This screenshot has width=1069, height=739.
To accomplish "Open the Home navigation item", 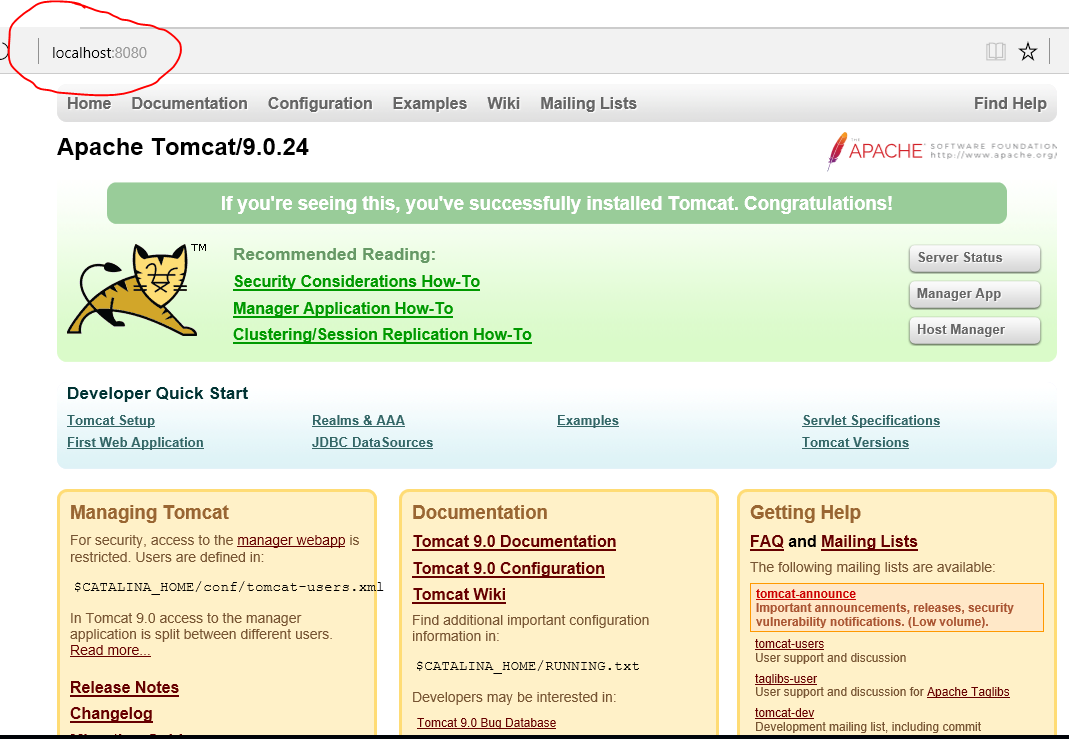I will [x=89, y=103].
